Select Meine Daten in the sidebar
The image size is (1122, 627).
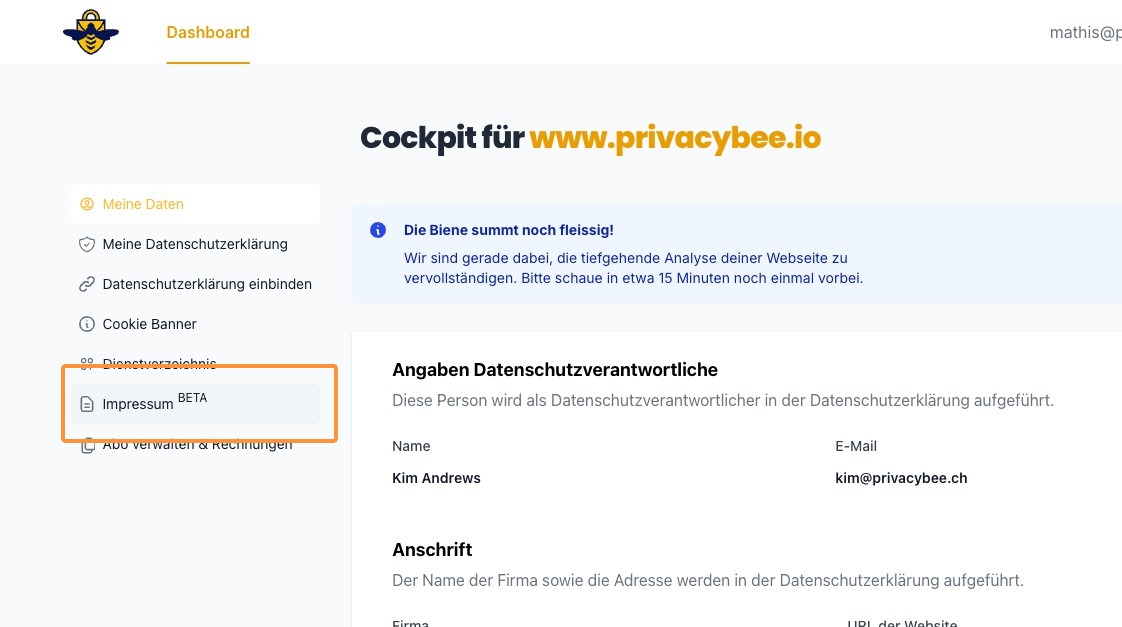pos(143,204)
